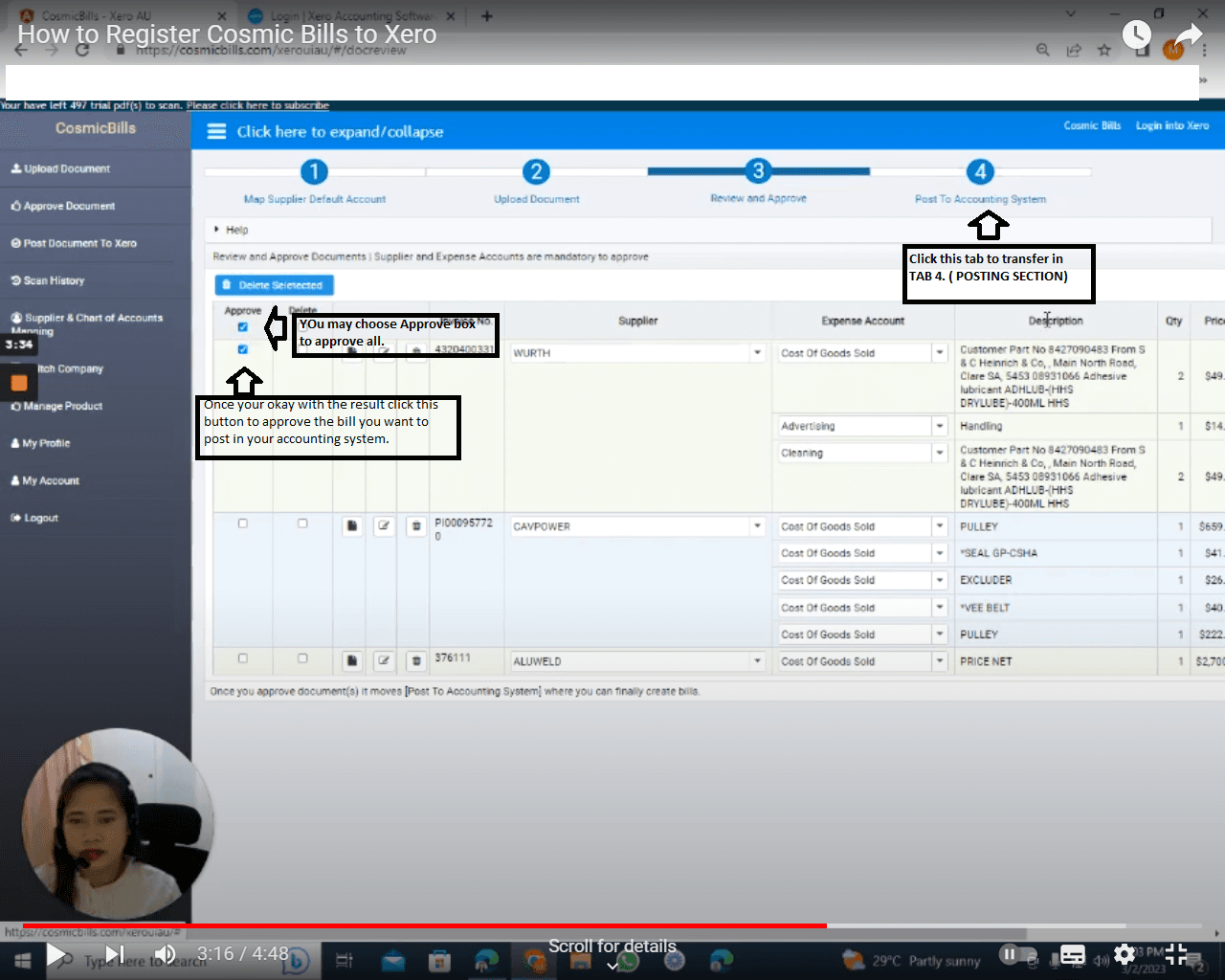Open a new browser tab

coord(487,15)
